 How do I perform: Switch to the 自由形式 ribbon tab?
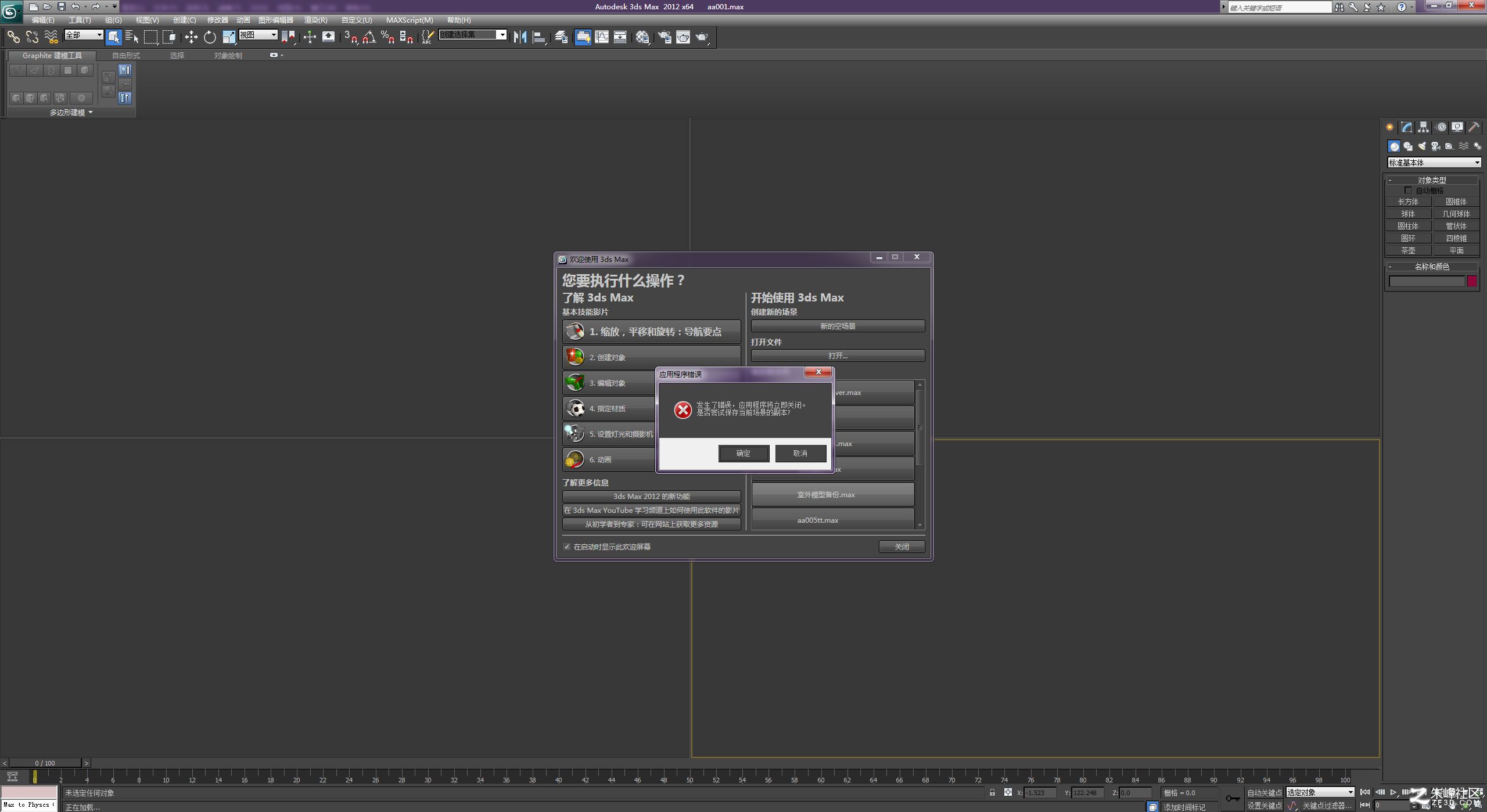[126, 56]
